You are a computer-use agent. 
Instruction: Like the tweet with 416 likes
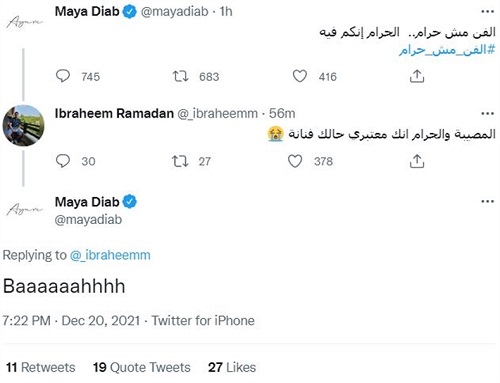(300, 76)
